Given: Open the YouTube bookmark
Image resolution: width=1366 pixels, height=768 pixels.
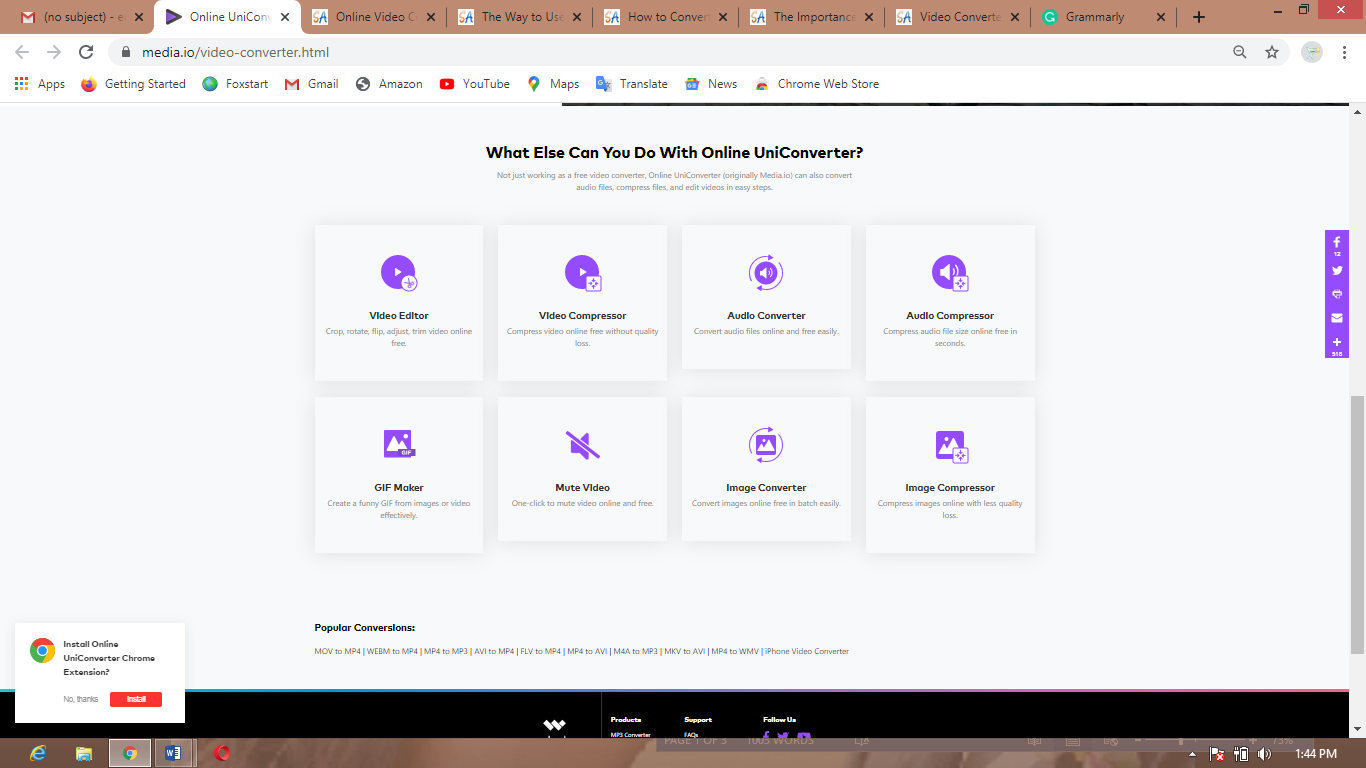Looking at the screenshot, I should (x=475, y=84).
